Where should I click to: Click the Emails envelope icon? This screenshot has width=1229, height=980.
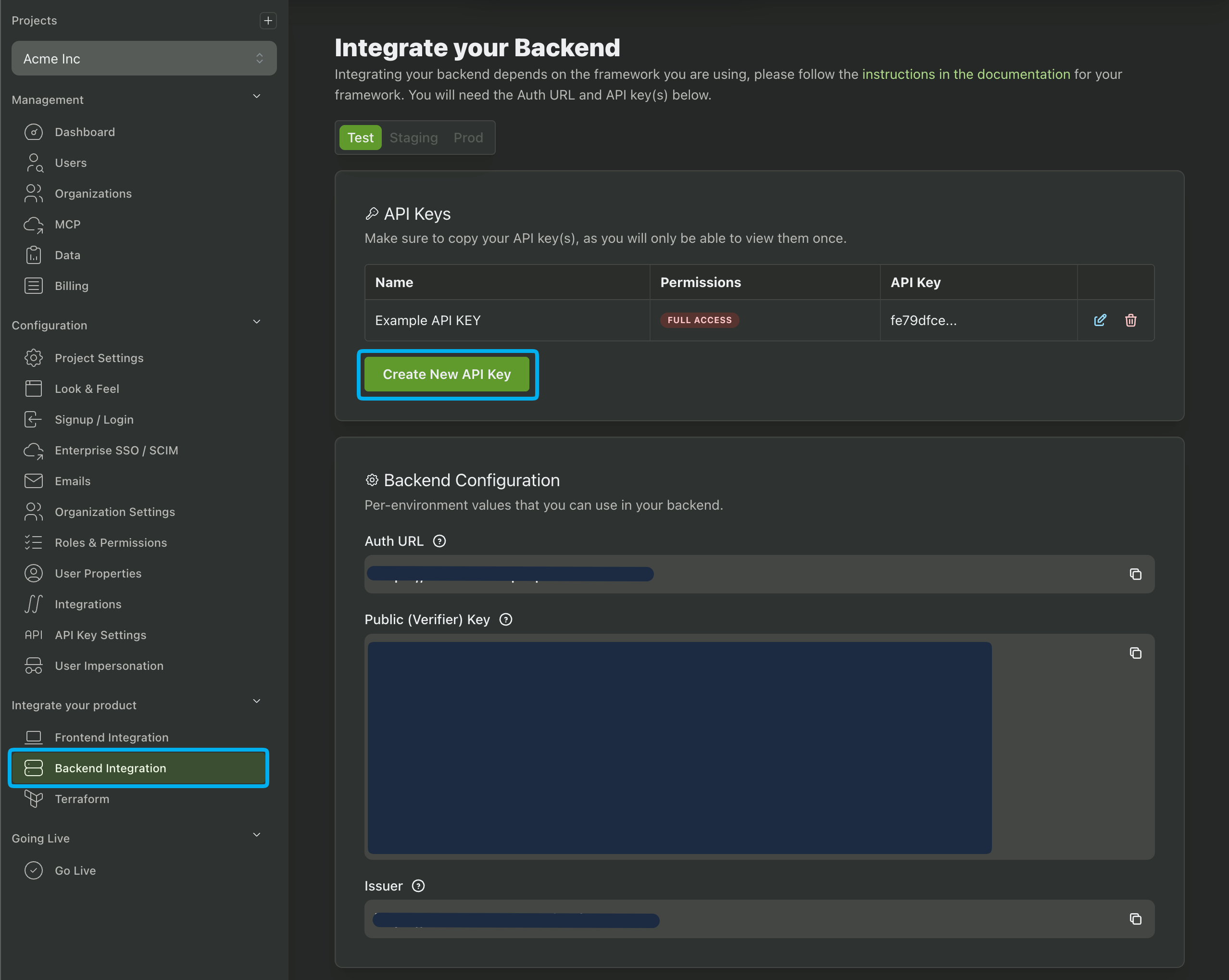coord(34,481)
